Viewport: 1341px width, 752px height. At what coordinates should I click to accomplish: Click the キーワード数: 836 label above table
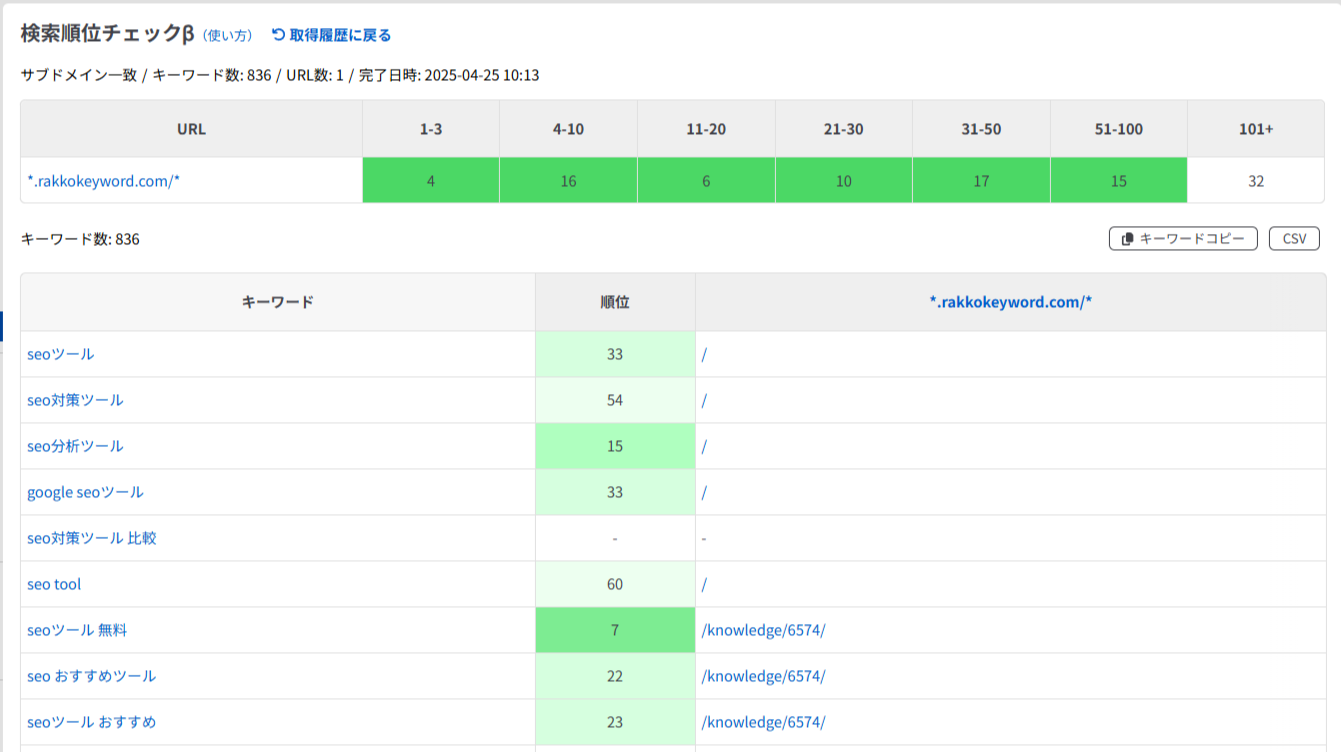[x=80, y=239]
